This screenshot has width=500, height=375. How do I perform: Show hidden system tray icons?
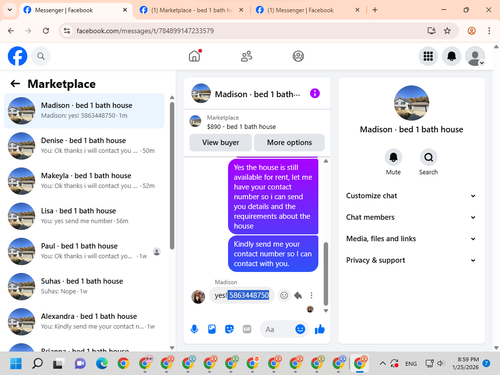pyautogui.click(x=383, y=363)
